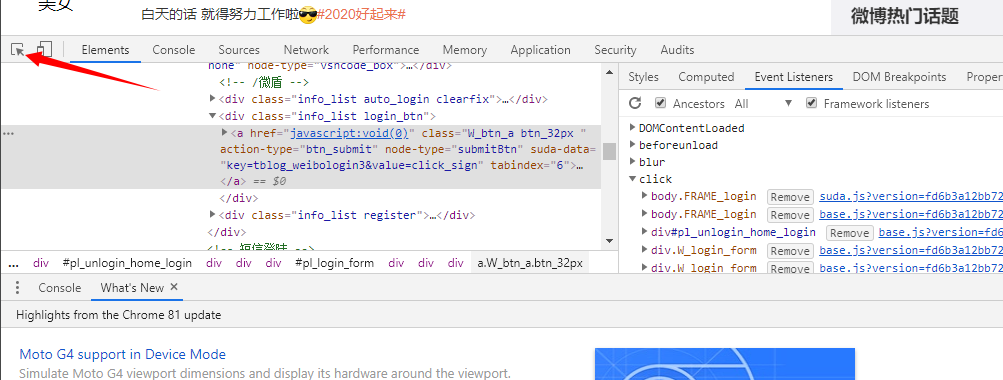Click the 微博热门话题 heading
The height and width of the screenshot is (380, 1003).
point(904,16)
